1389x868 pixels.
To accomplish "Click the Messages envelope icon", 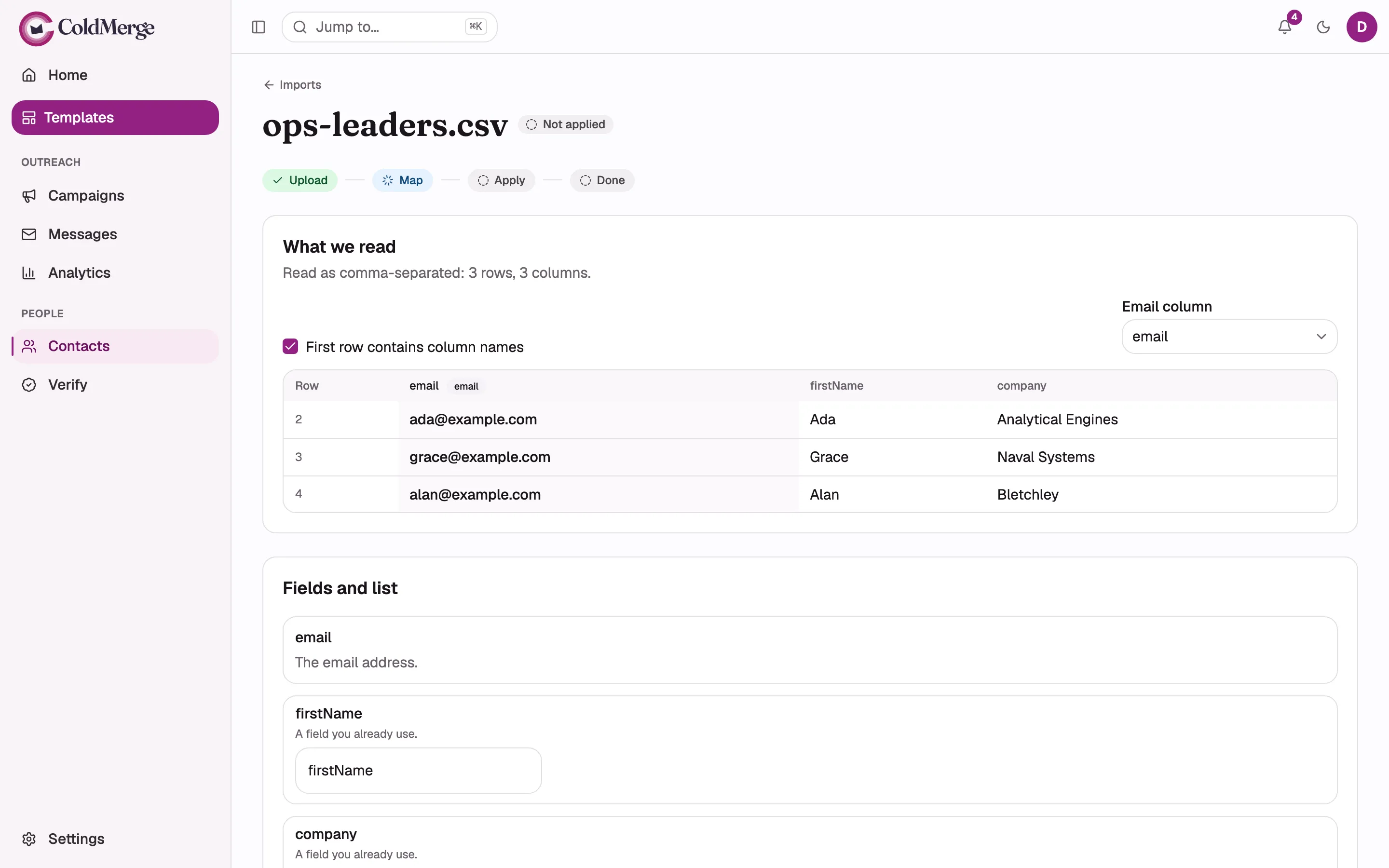I will pos(29,234).
